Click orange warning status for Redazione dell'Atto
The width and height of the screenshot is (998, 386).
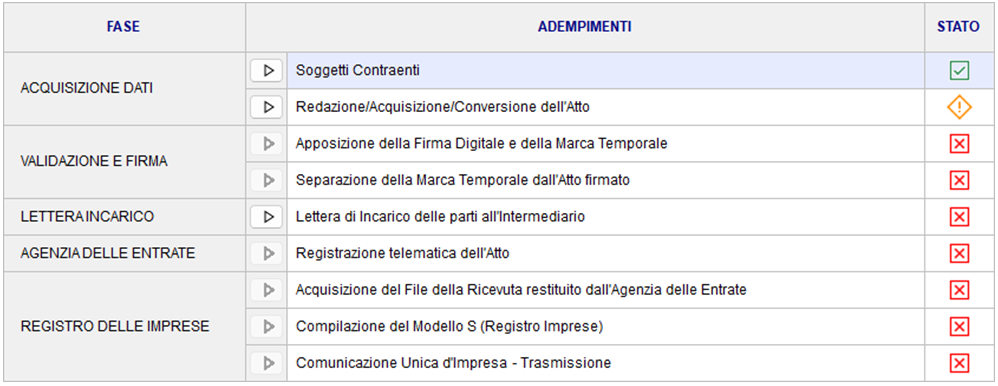point(959,108)
